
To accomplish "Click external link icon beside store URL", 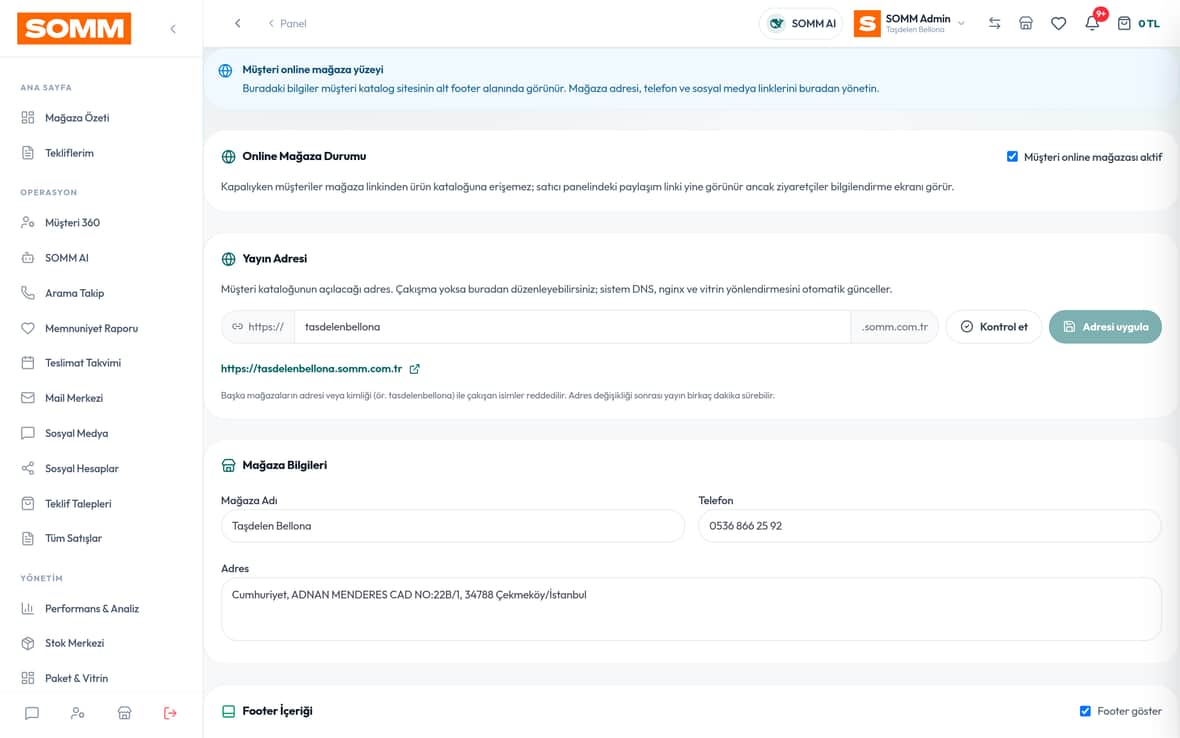I will click(x=415, y=369).
